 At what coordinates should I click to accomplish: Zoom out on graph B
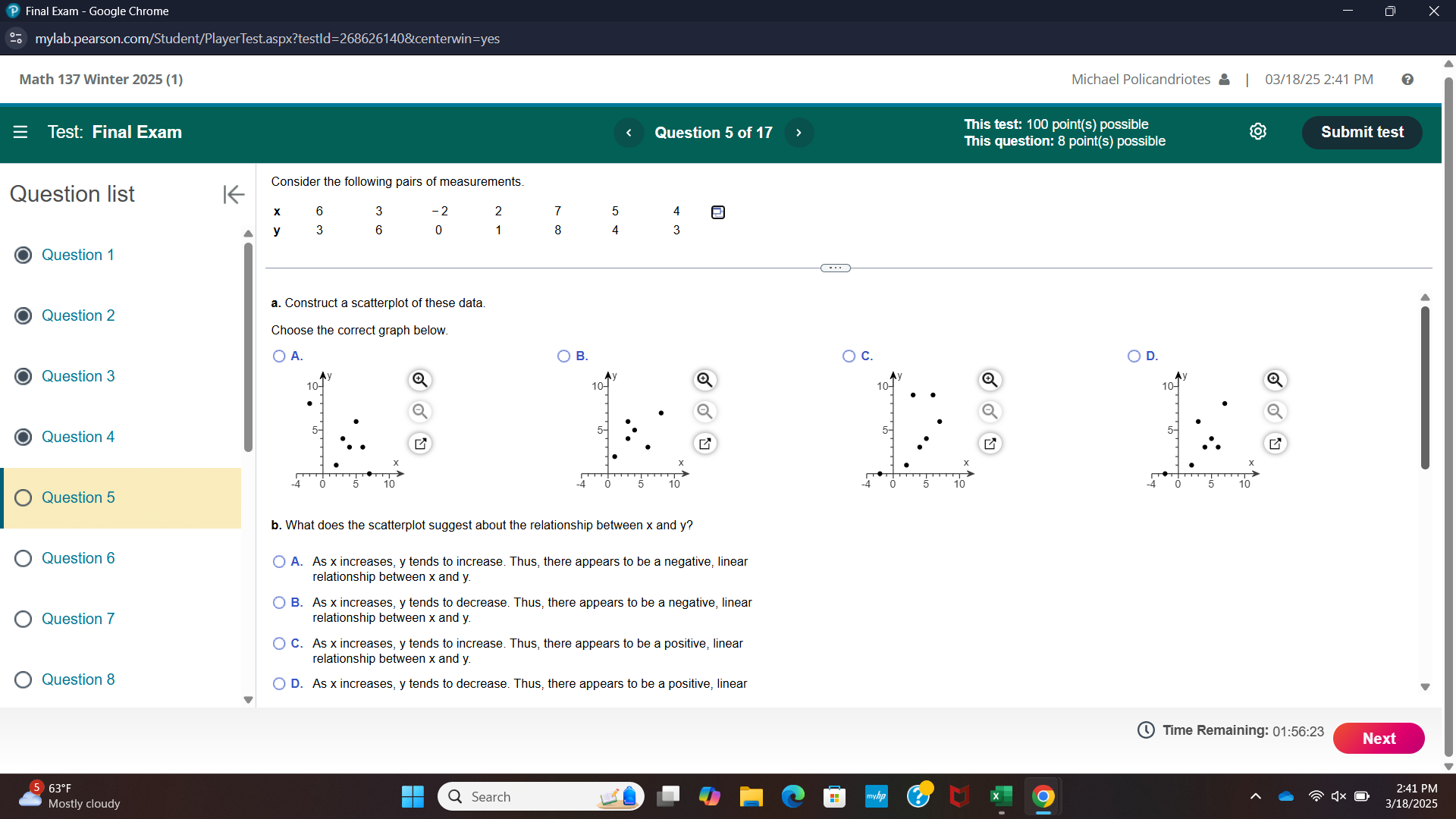704,411
